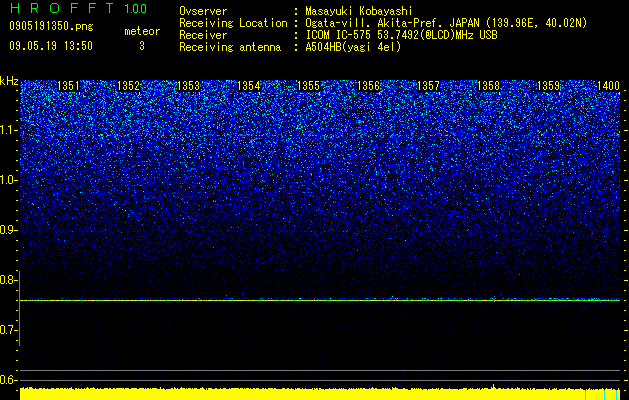Click the 1.1 kHz axis label

pos(8,130)
